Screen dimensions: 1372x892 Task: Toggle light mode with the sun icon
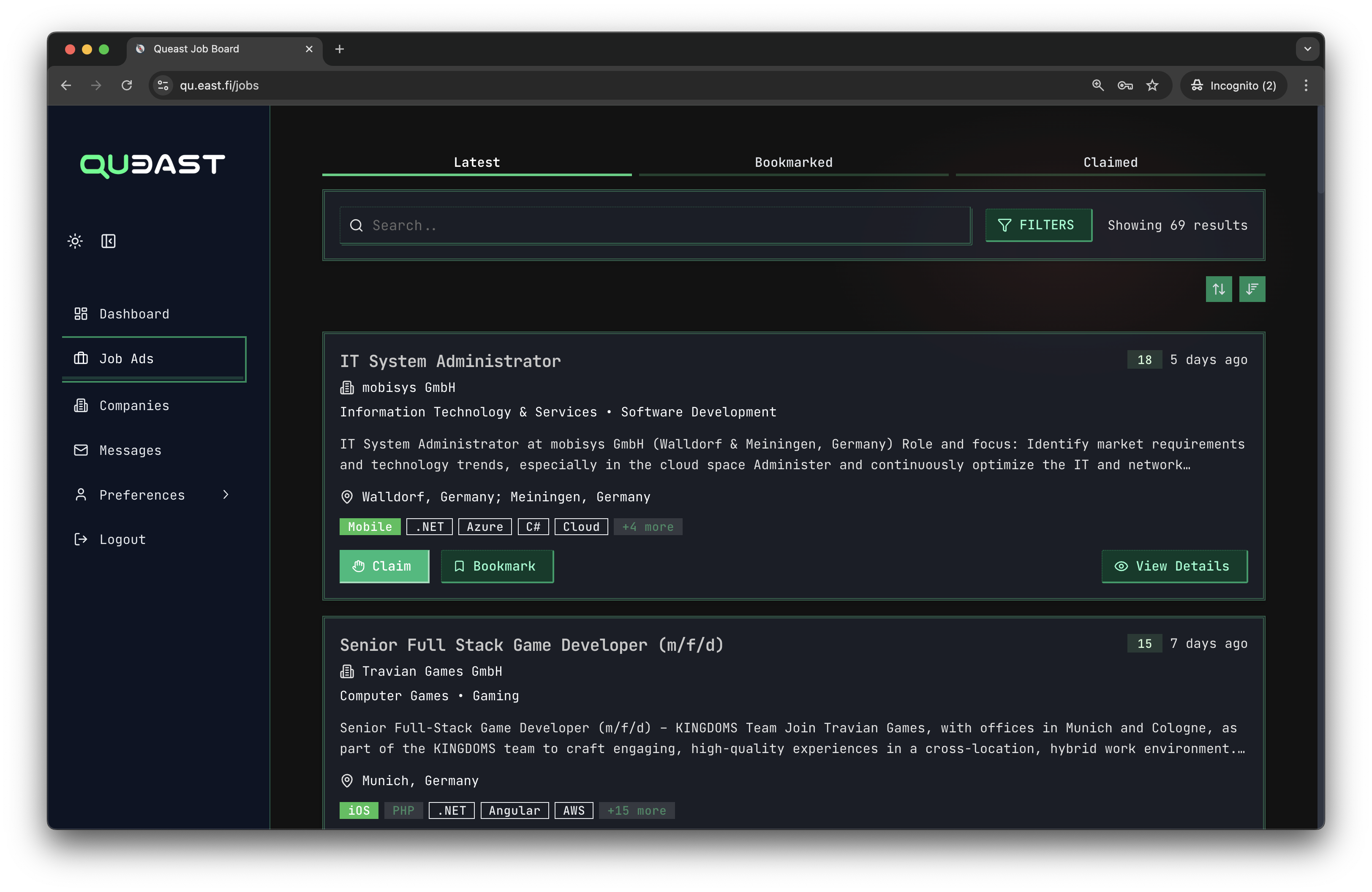point(75,241)
